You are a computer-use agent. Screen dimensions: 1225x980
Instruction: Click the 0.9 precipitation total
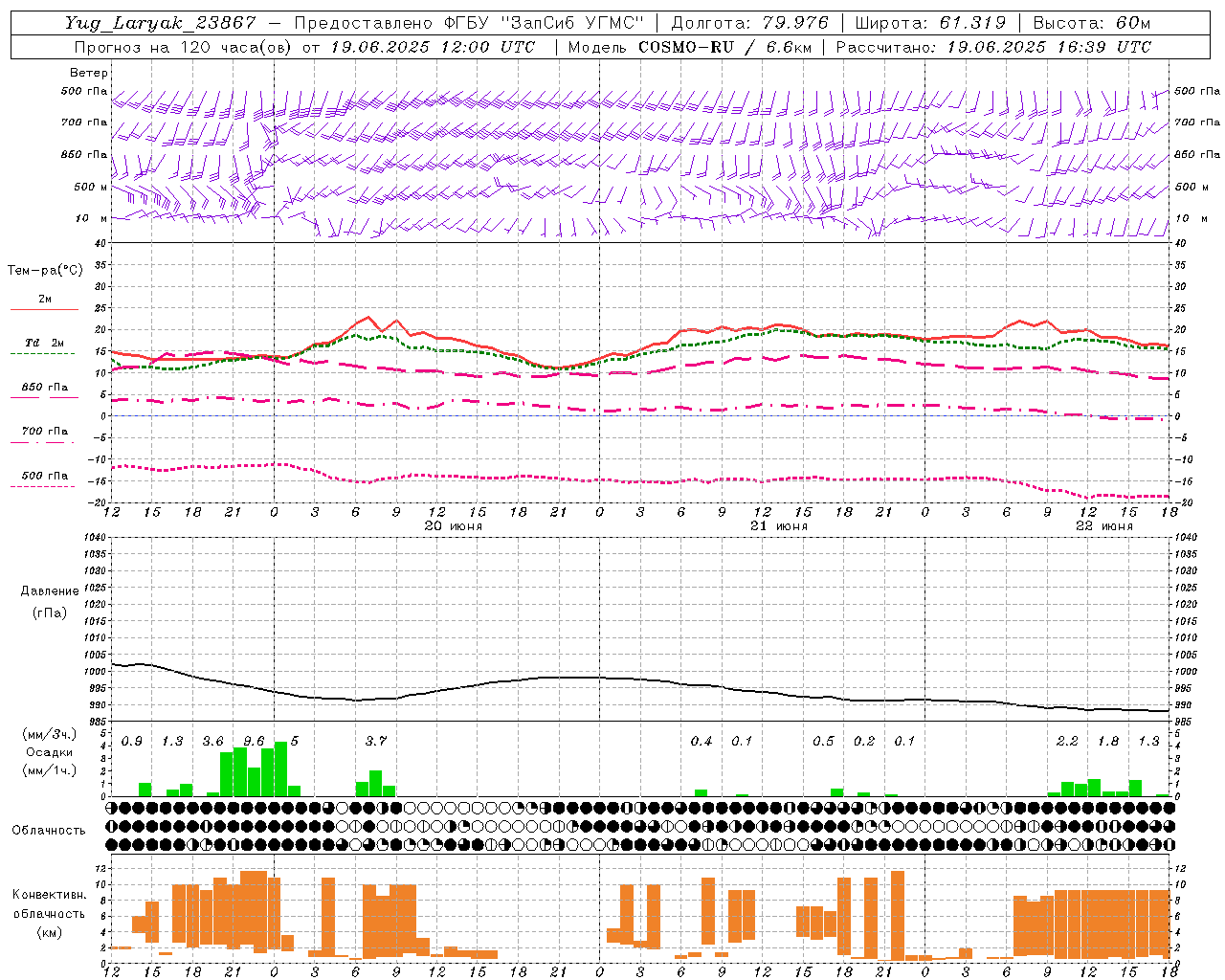pyautogui.click(x=131, y=742)
